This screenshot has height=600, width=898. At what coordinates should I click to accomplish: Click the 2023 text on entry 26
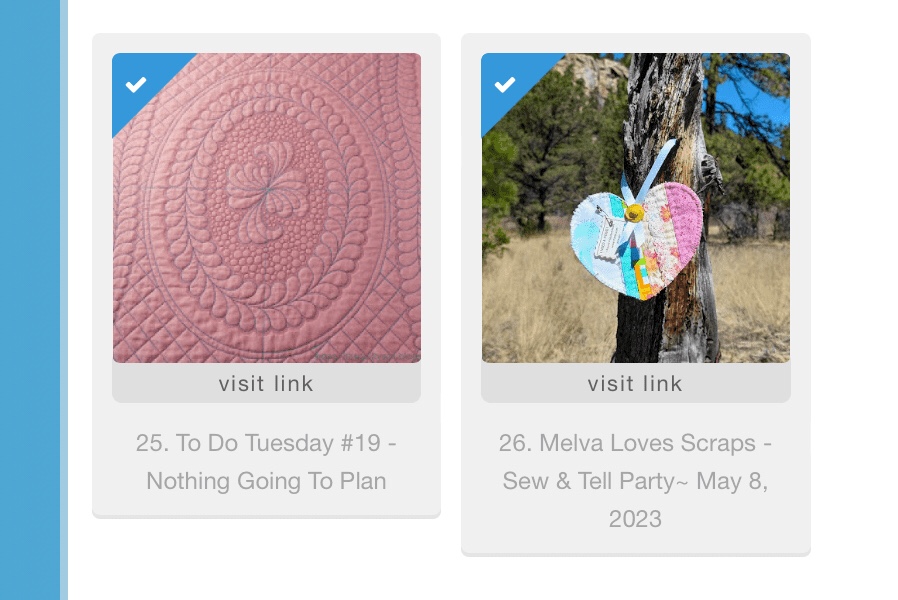tap(635, 519)
